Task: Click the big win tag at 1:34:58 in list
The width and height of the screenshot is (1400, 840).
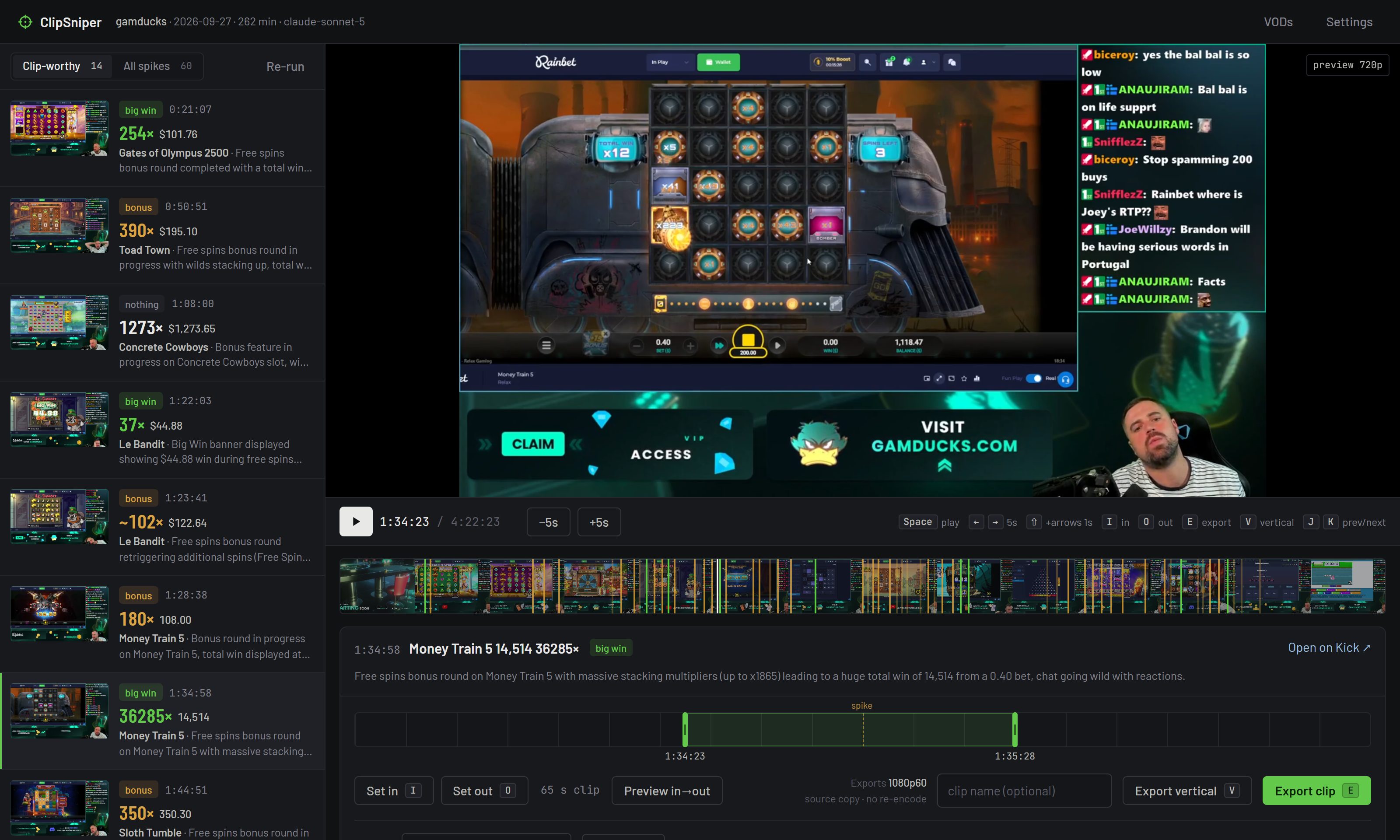Action: [140, 693]
